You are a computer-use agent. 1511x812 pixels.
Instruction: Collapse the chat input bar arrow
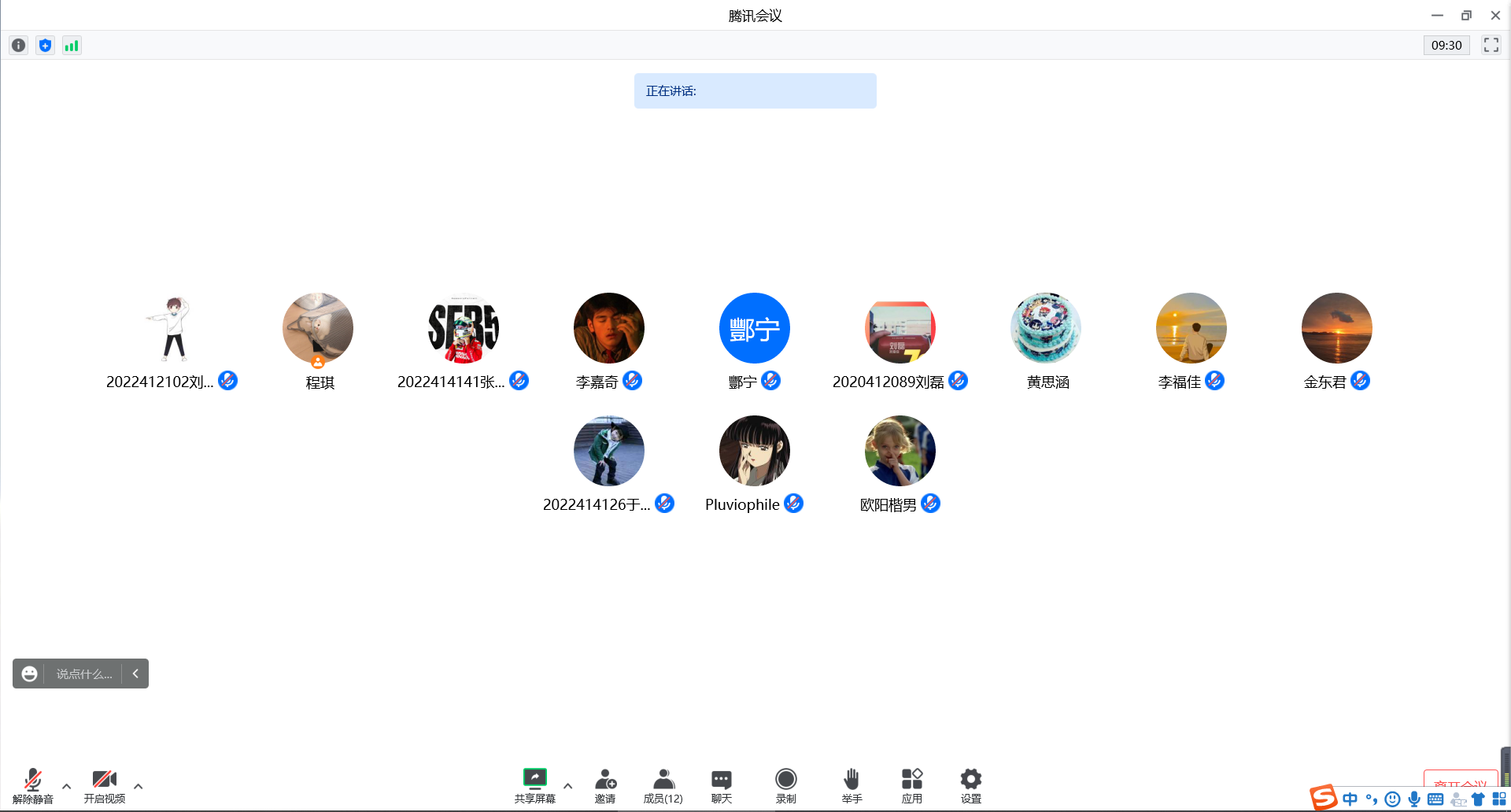pos(135,674)
